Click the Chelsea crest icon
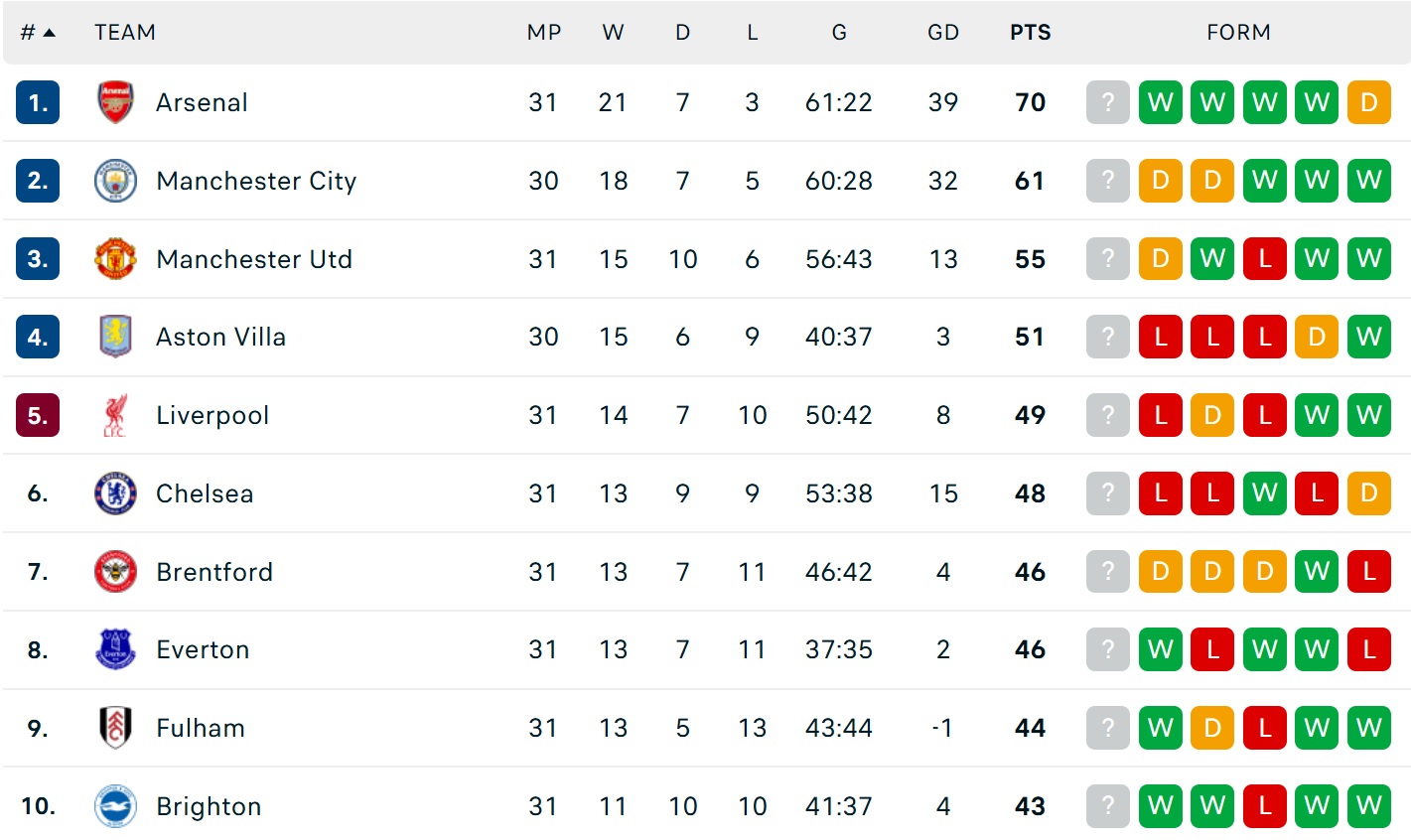The image size is (1411, 840). click(115, 493)
